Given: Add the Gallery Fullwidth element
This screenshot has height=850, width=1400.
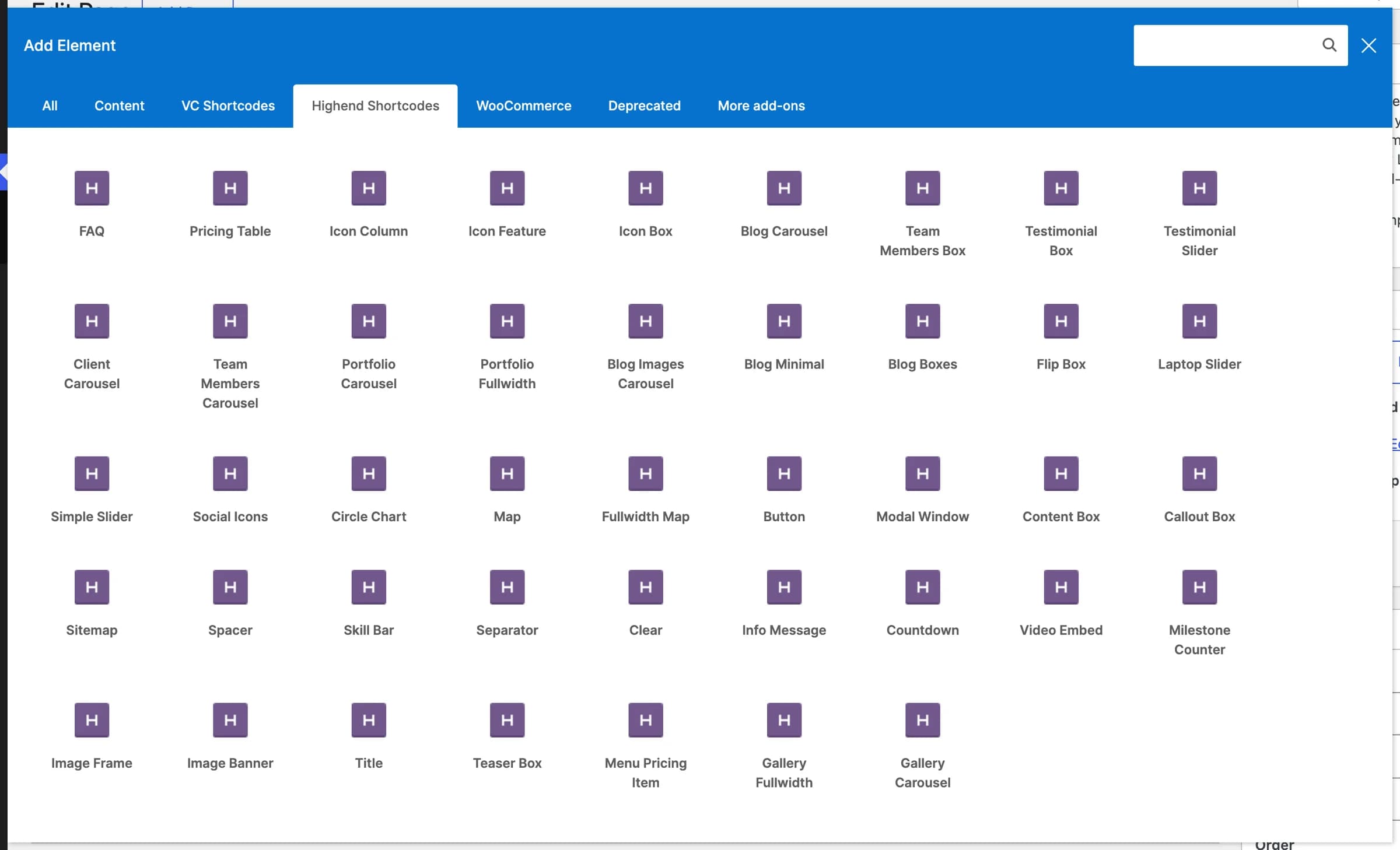Looking at the screenshot, I should [784, 746].
